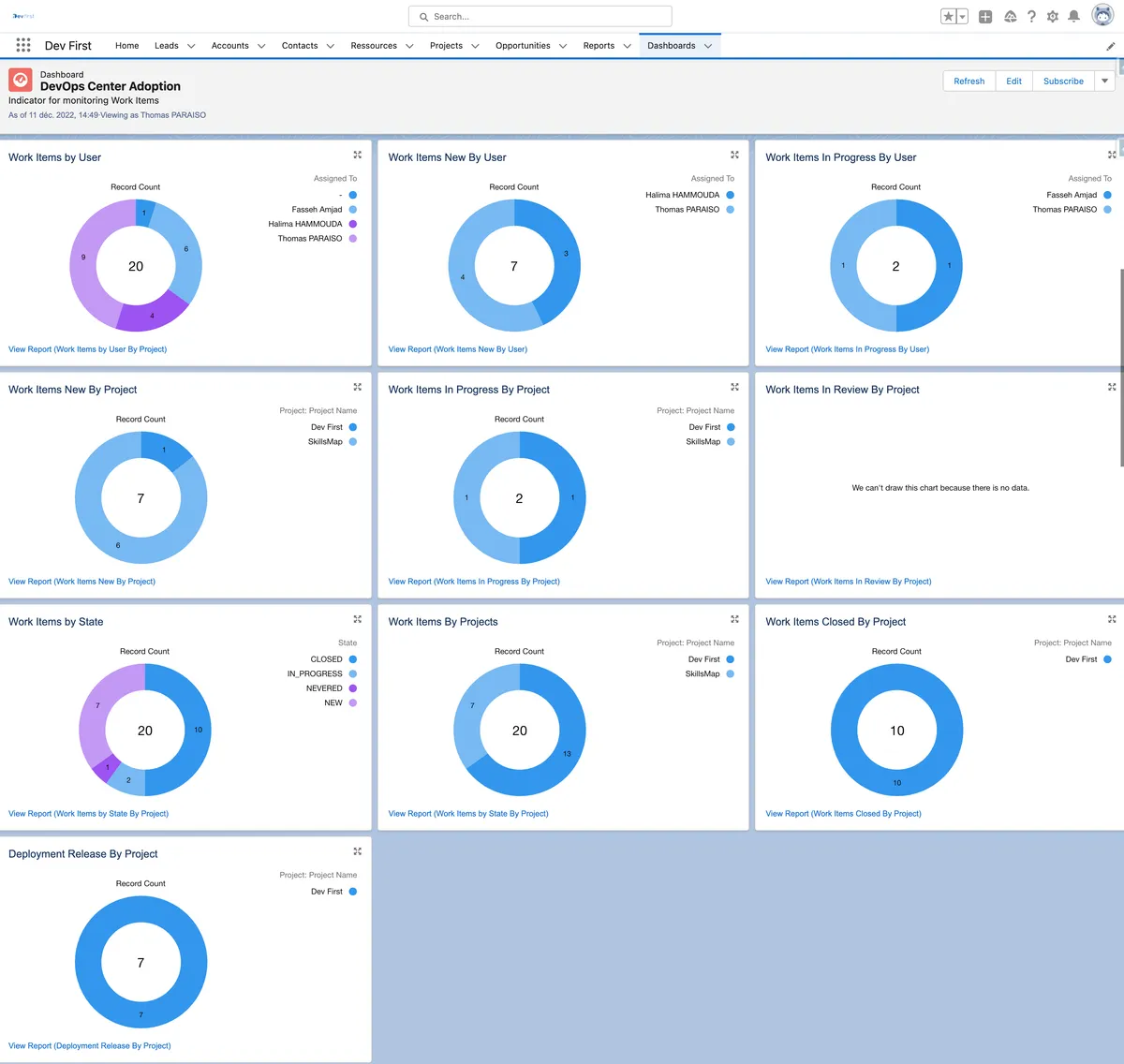Click the pencil icon to edit the navigation bar
Image resolution: width=1124 pixels, height=1064 pixels.
pos(1111,46)
